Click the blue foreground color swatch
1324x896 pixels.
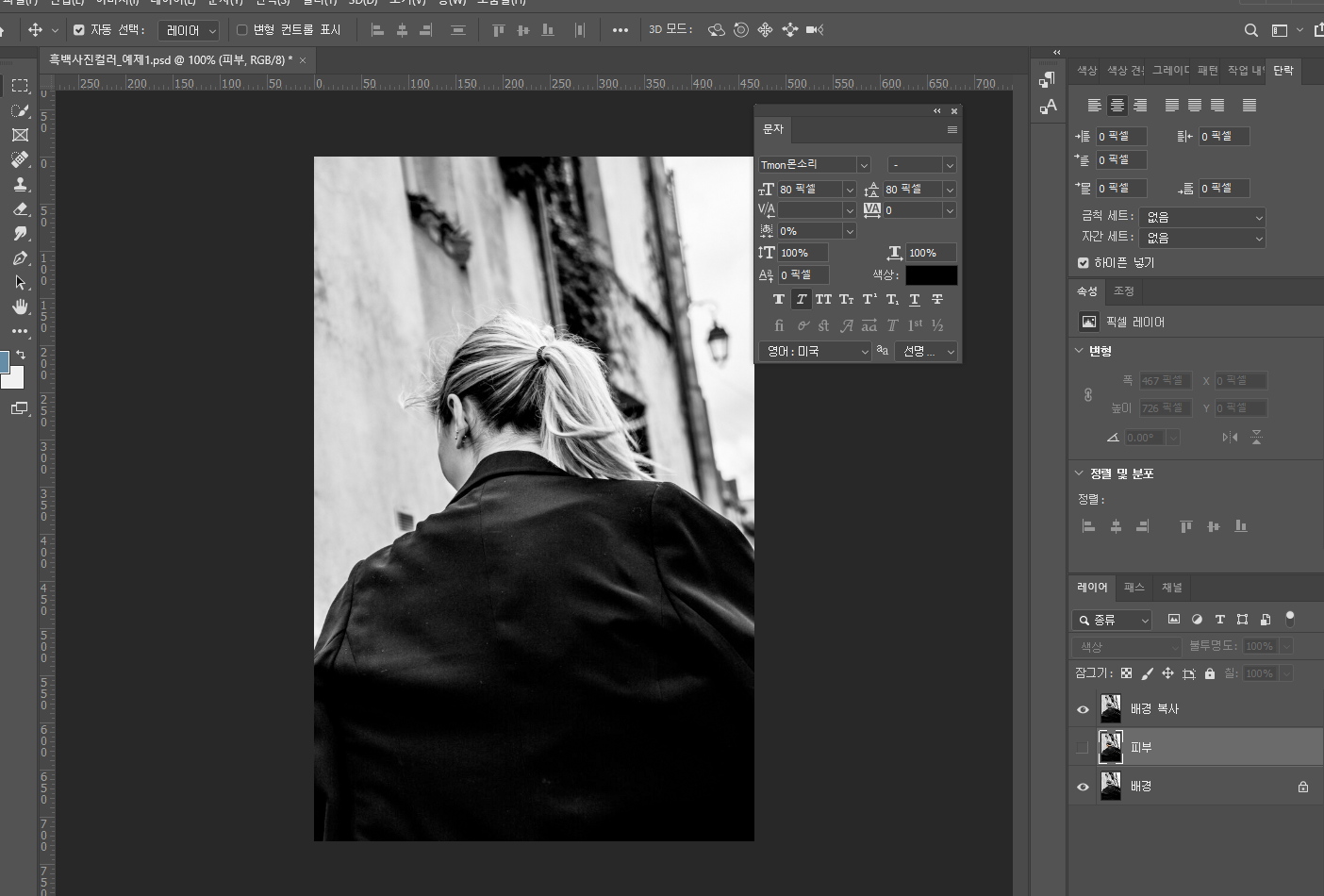tap(4, 360)
